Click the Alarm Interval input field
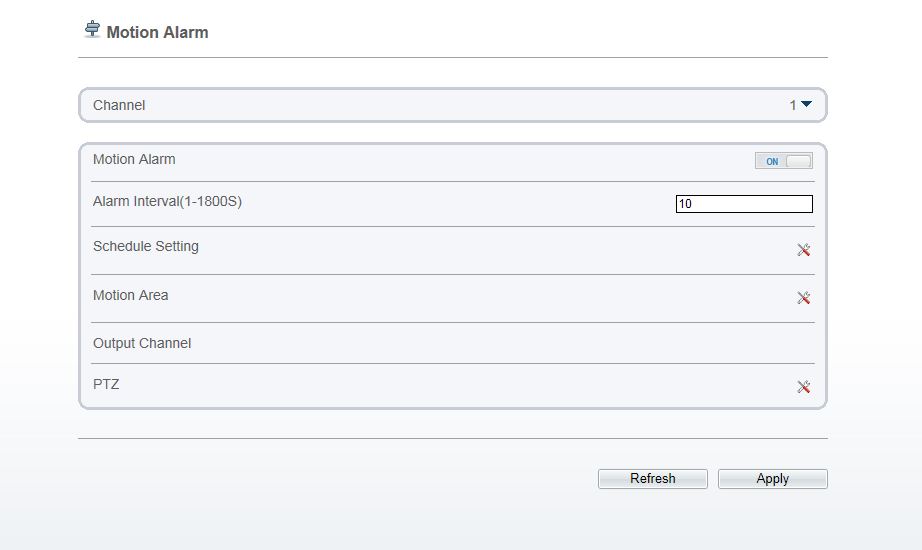Image resolution: width=922 pixels, height=550 pixels. tap(744, 204)
